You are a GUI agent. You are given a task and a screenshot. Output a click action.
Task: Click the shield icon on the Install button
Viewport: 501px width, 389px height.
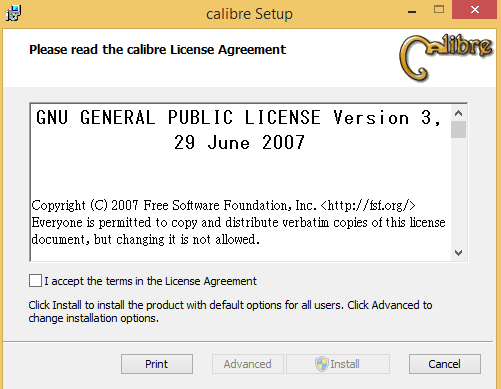[x=322, y=364]
